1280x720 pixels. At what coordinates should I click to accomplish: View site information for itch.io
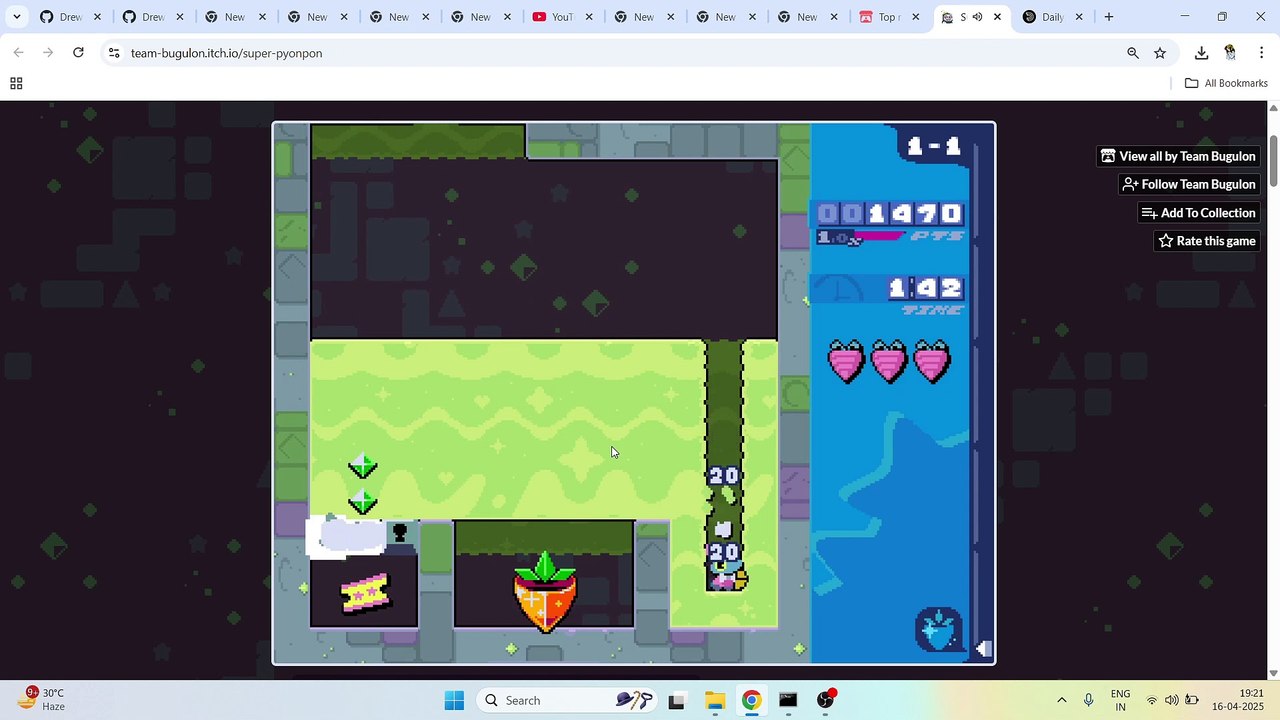(x=114, y=53)
